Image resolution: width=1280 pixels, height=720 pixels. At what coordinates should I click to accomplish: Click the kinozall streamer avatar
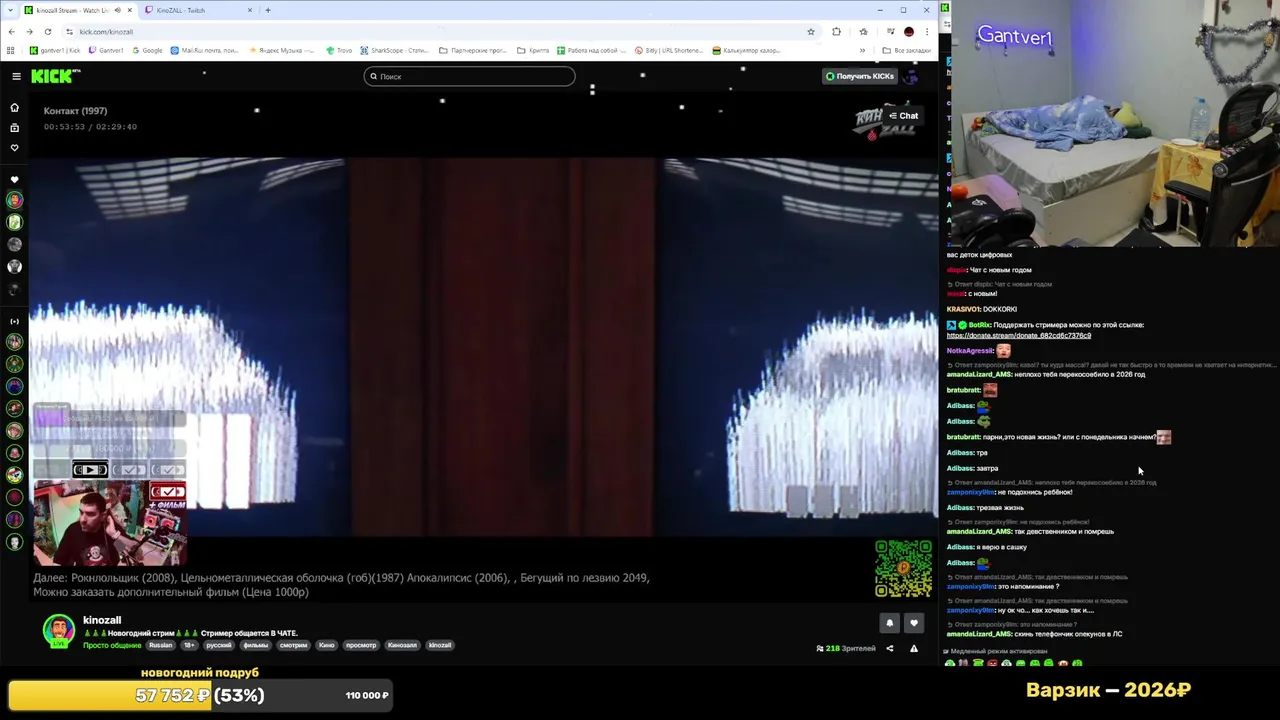point(58,630)
